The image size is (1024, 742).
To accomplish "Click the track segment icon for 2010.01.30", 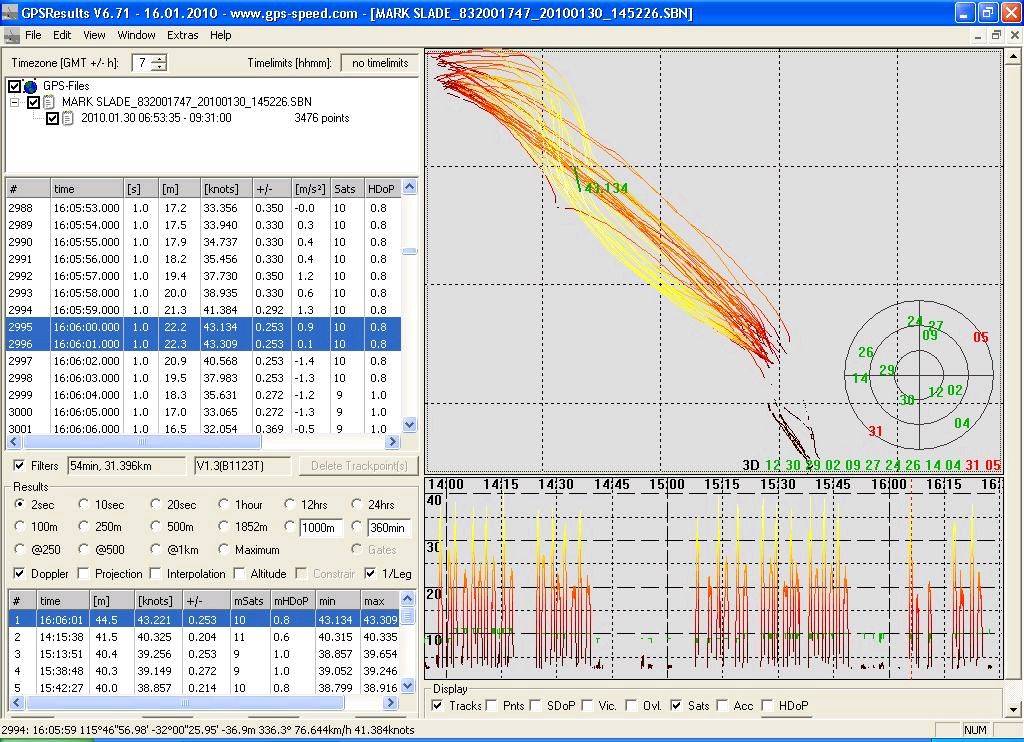I will click(68, 118).
